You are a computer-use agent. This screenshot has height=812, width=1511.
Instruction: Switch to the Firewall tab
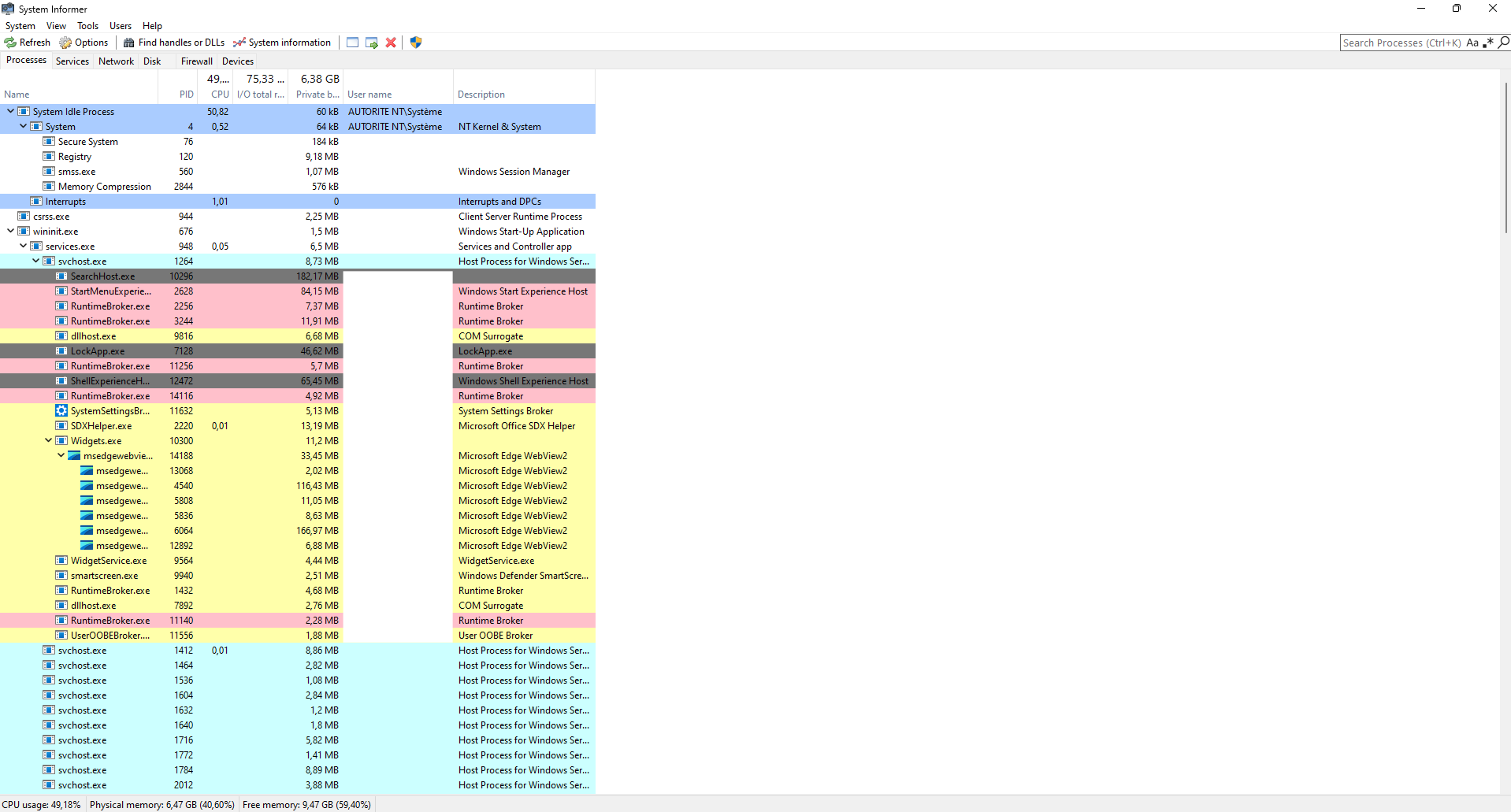196,61
